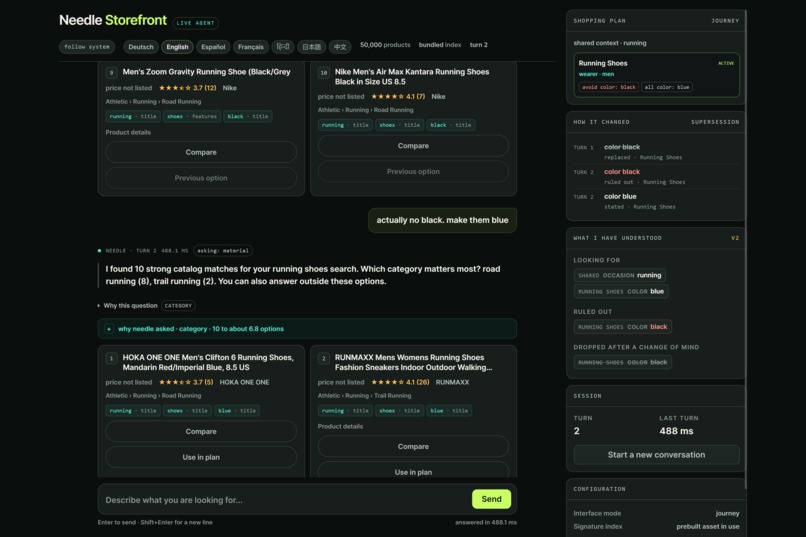Select Turn 2 color black ruled out entry
806x537 pixels.
[656, 177]
